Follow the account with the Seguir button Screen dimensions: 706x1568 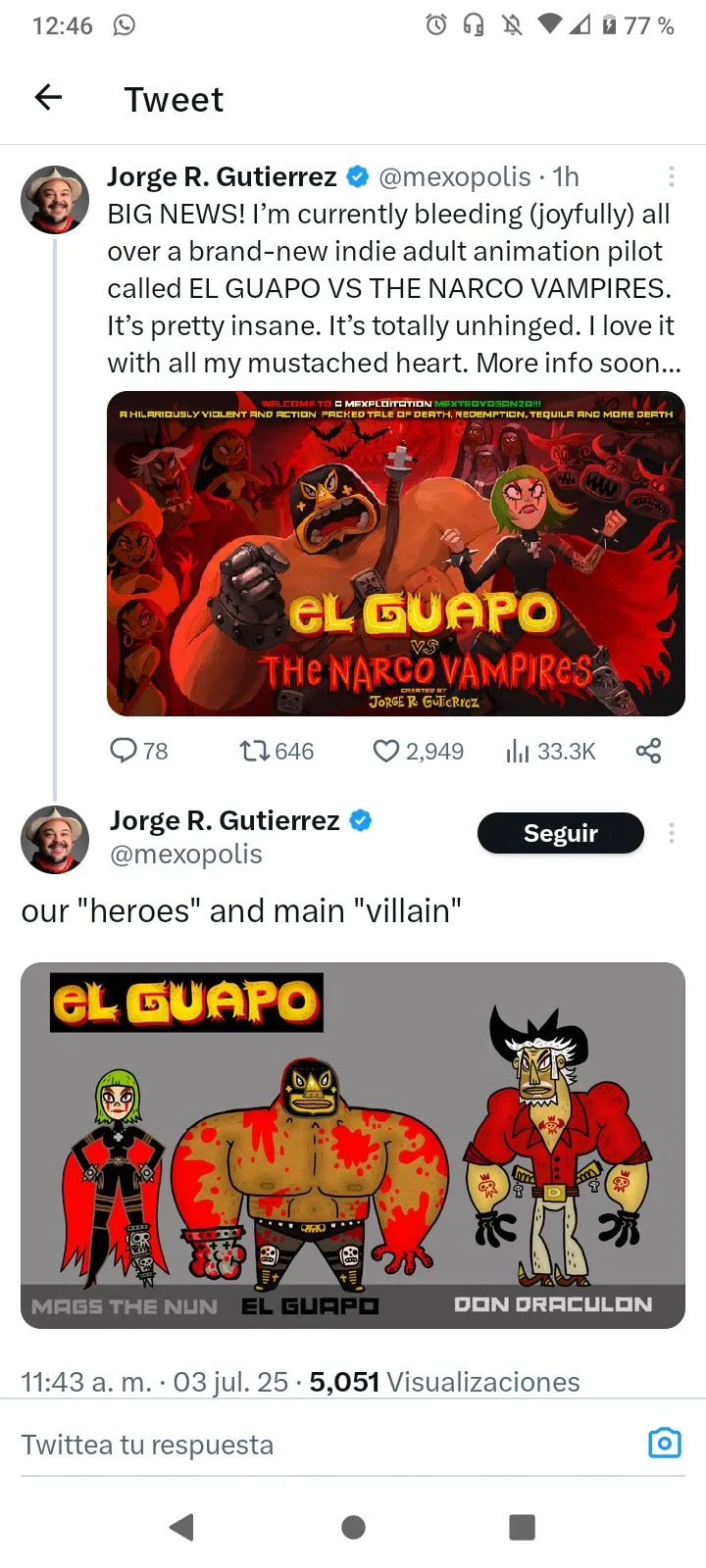coord(560,833)
